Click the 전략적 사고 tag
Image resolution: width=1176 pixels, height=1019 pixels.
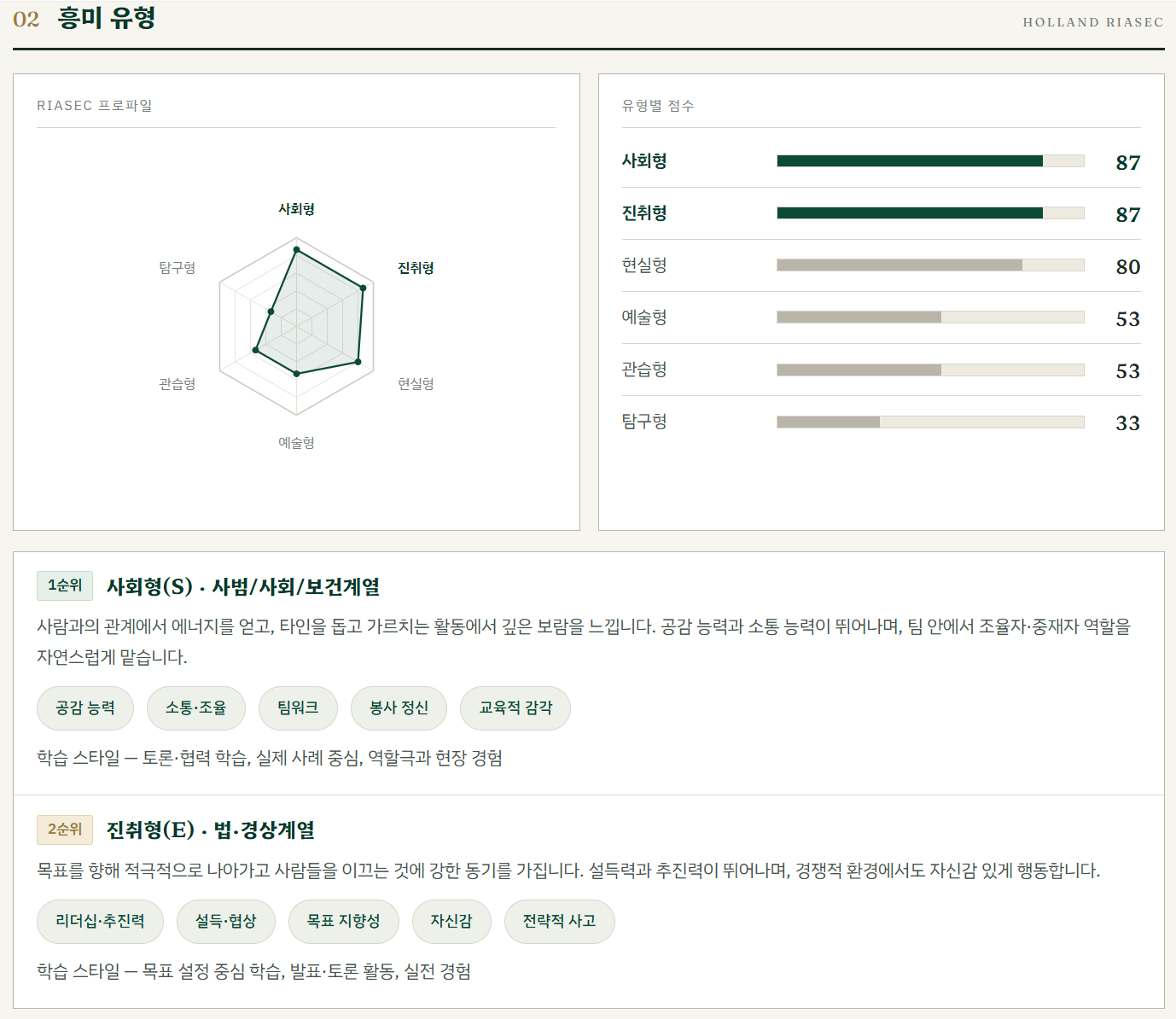click(560, 922)
